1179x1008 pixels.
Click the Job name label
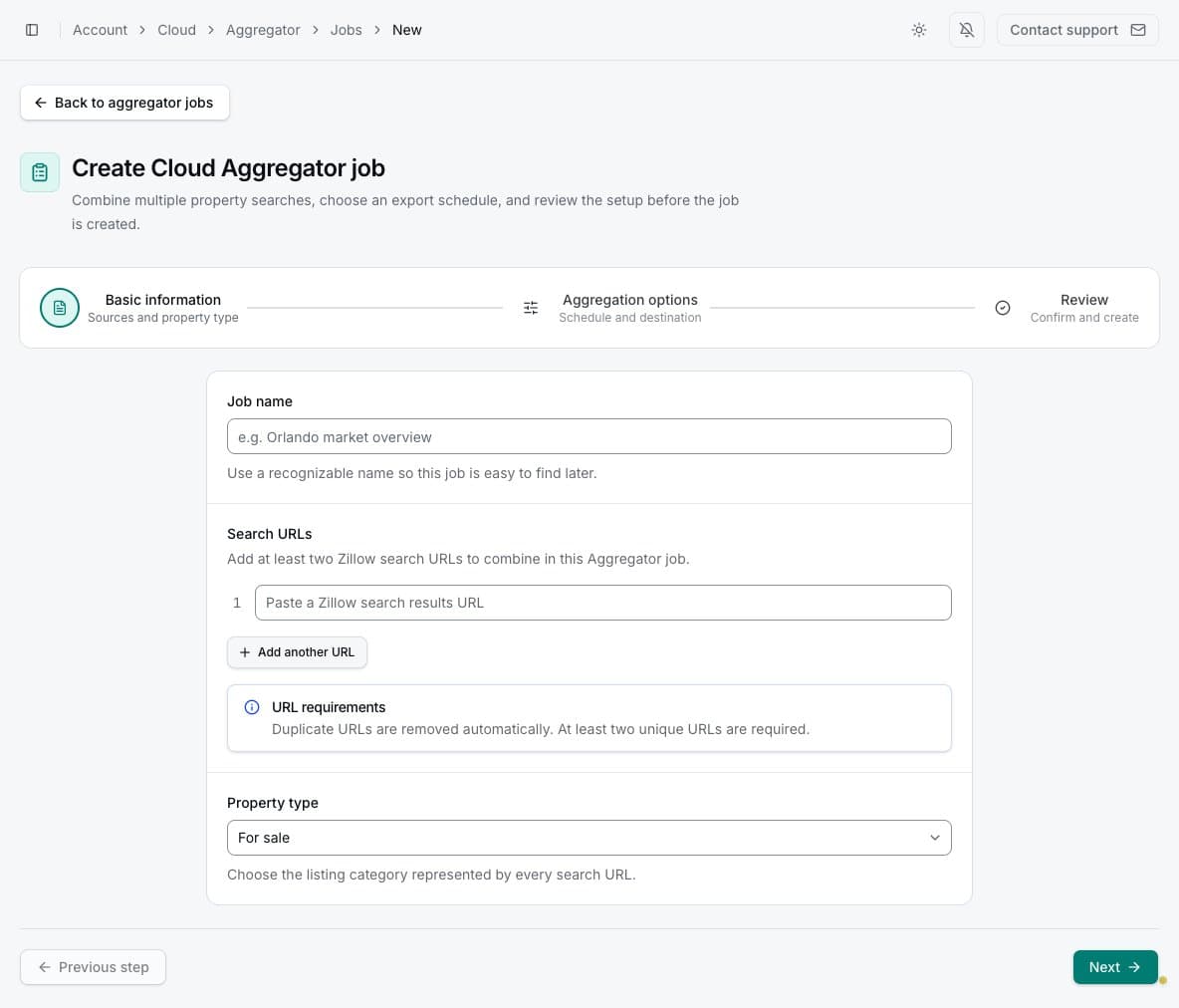tap(260, 401)
